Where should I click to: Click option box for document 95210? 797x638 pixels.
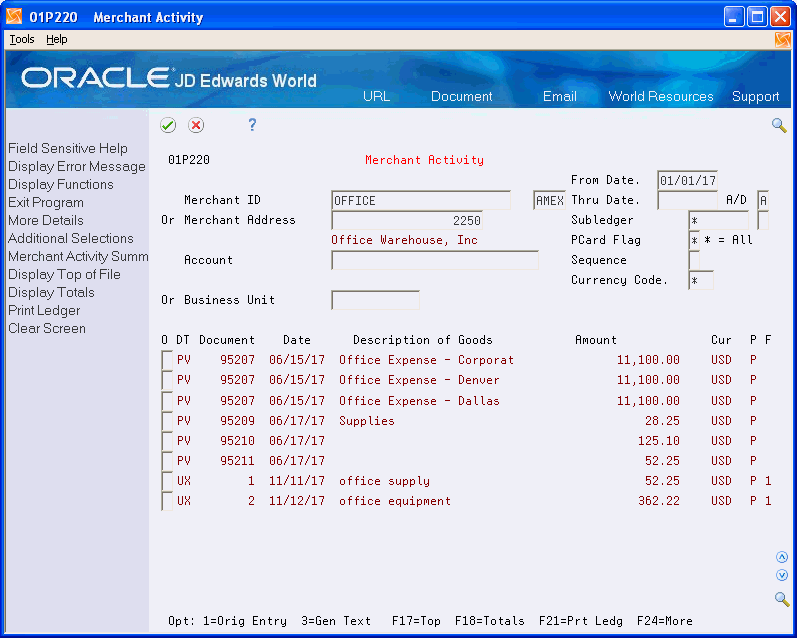(x=167, y=441)
